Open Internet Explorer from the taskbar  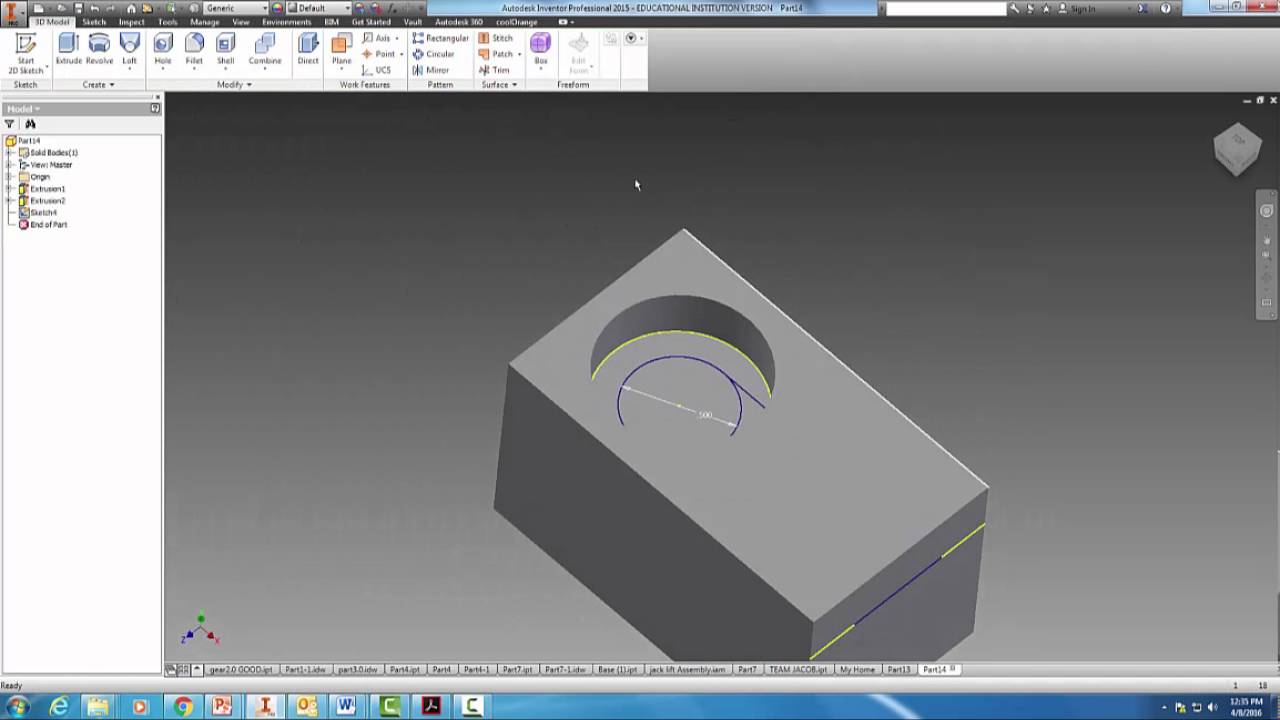59,707
